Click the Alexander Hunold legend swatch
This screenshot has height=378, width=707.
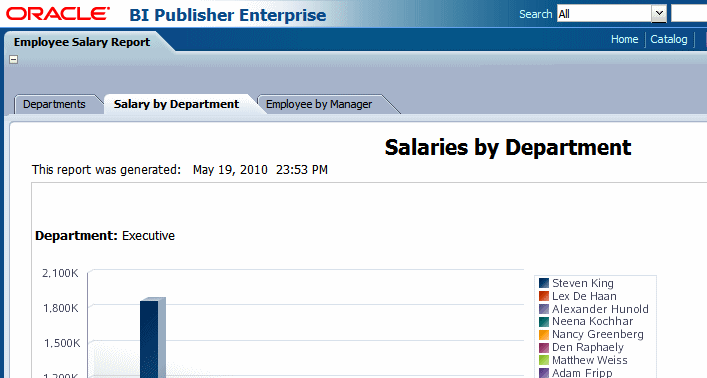click(544, 309)
